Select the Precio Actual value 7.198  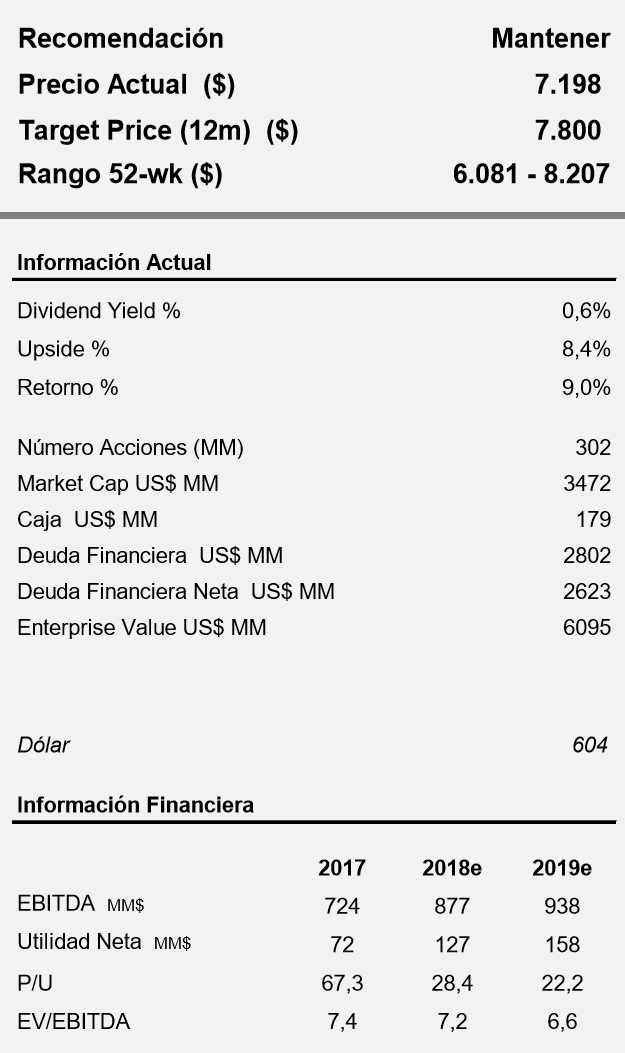click(x=568, y=85)
